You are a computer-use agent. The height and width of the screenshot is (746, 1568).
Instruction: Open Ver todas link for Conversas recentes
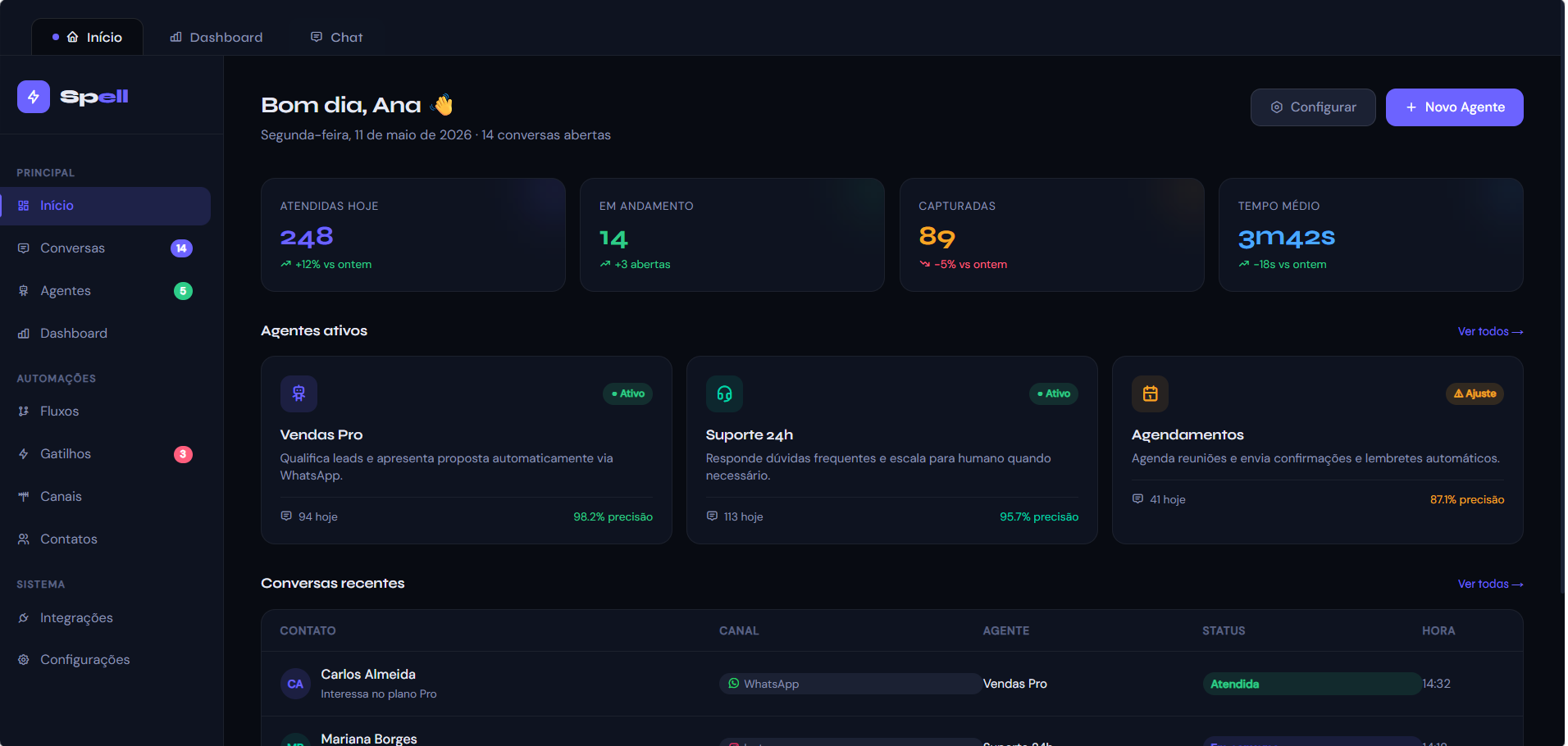pos(1490,584)
